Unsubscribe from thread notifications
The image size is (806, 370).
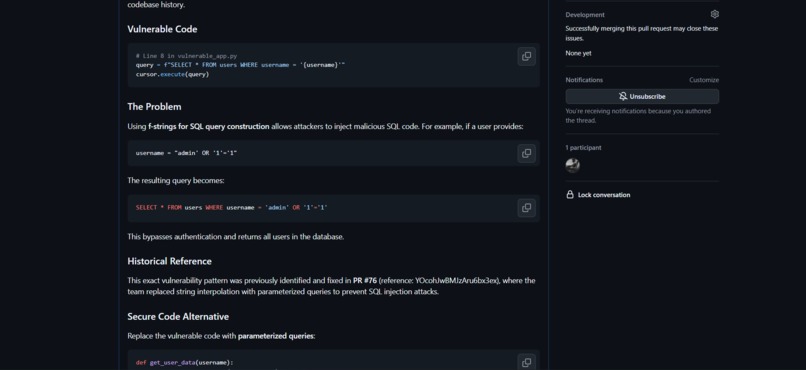coord(642,97)
